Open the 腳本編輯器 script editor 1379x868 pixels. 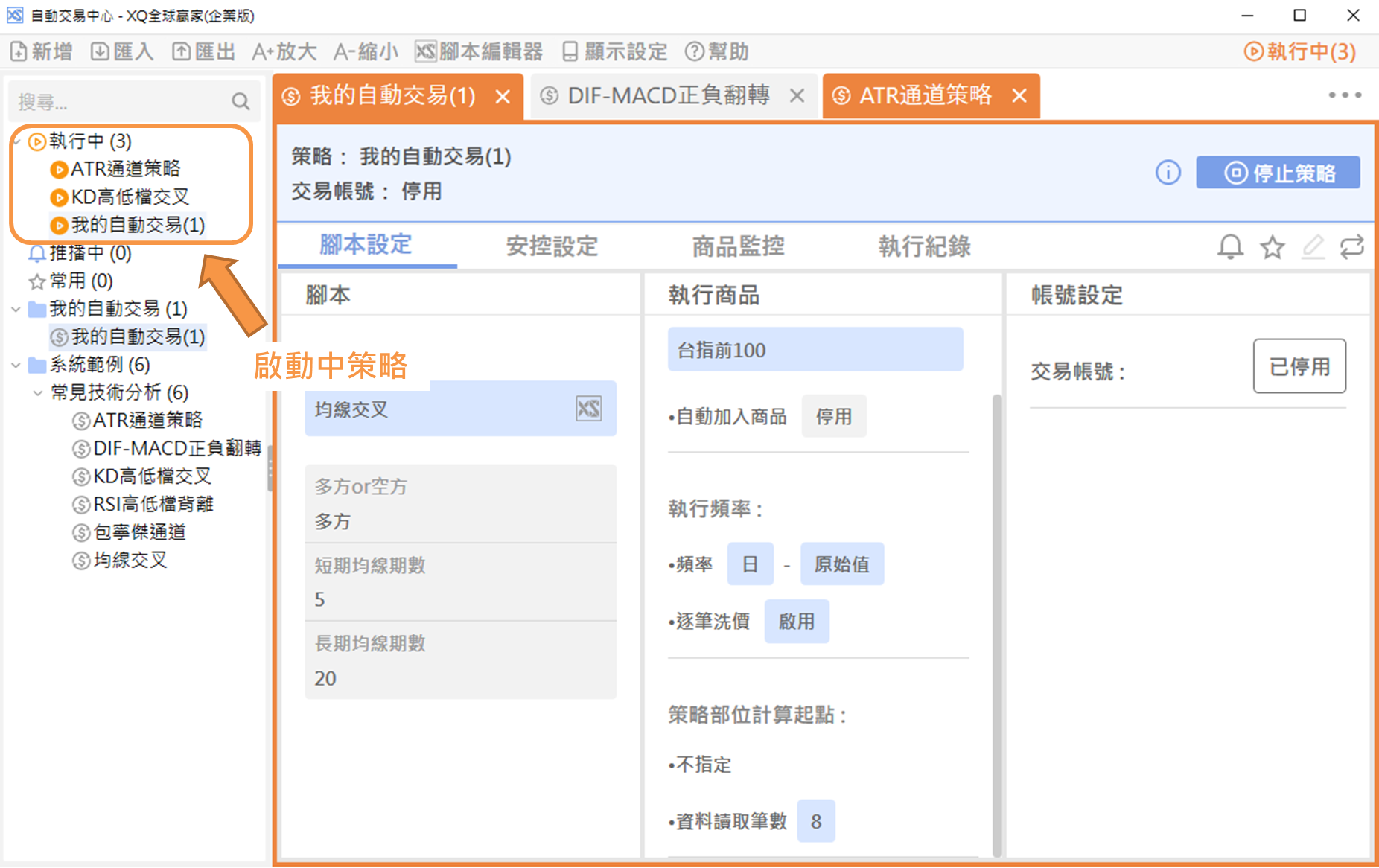point(479,51)
